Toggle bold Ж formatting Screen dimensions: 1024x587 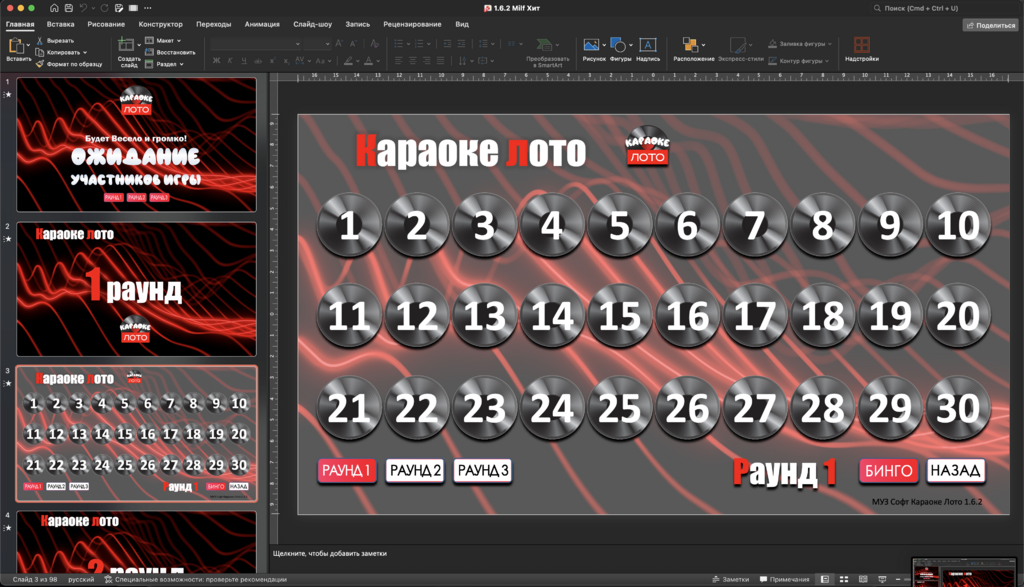point(217,61)
